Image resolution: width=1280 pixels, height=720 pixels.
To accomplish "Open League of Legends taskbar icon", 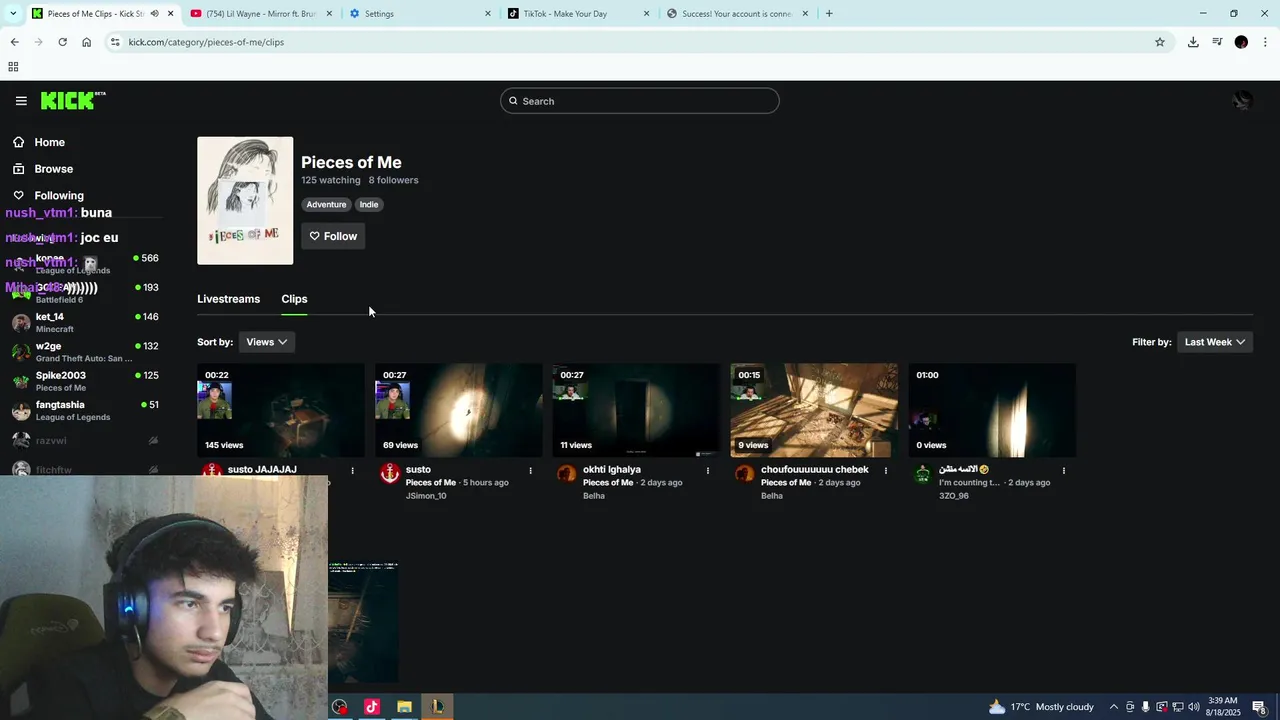I will click(437, 707).
